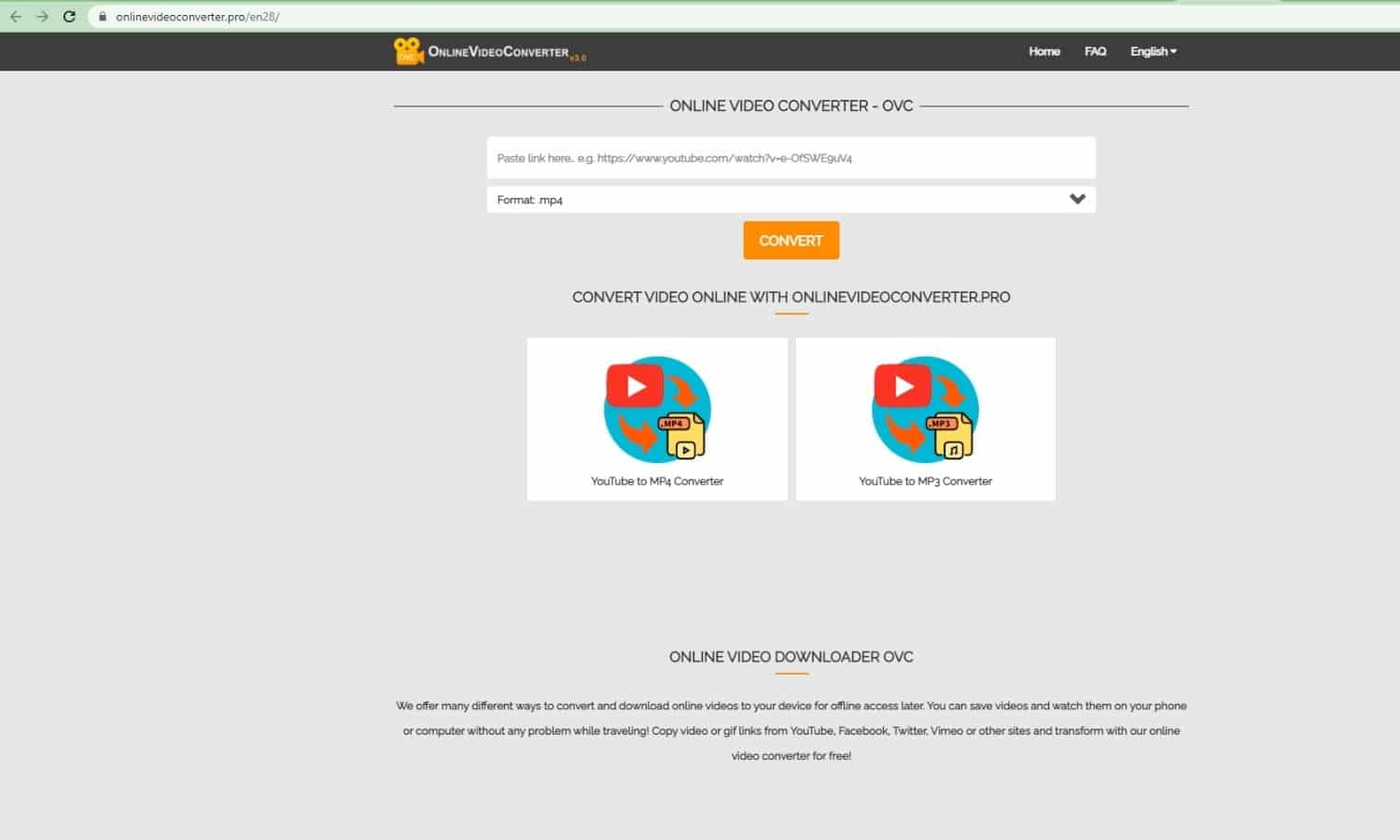Open the YouTube to MP4 Converter link

click(x=657, y=482)
